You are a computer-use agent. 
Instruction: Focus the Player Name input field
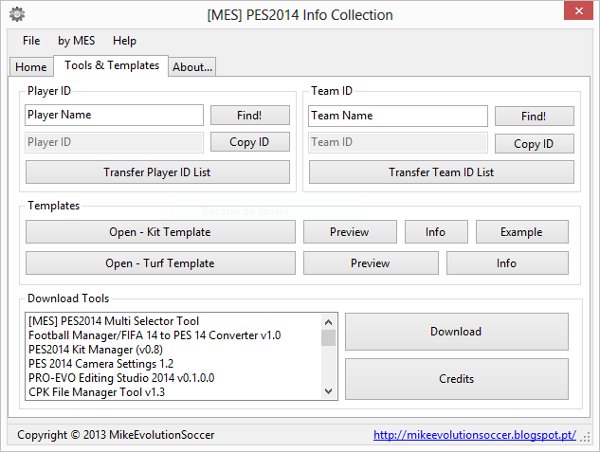[x=114, y=115]
